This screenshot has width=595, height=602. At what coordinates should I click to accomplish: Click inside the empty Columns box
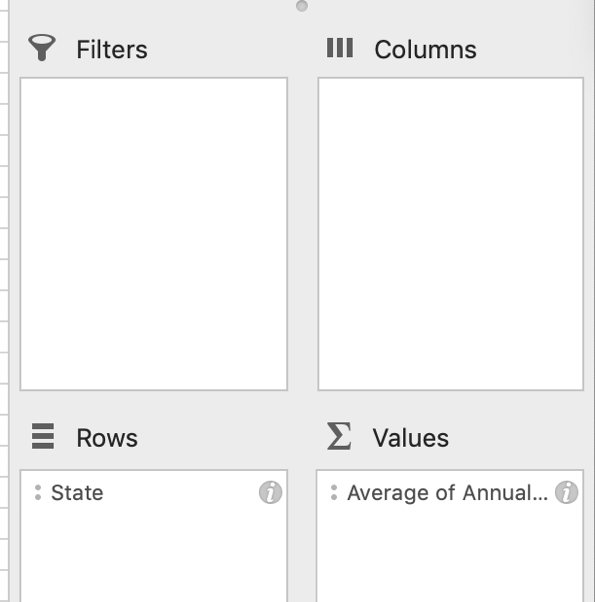(451, 234)
